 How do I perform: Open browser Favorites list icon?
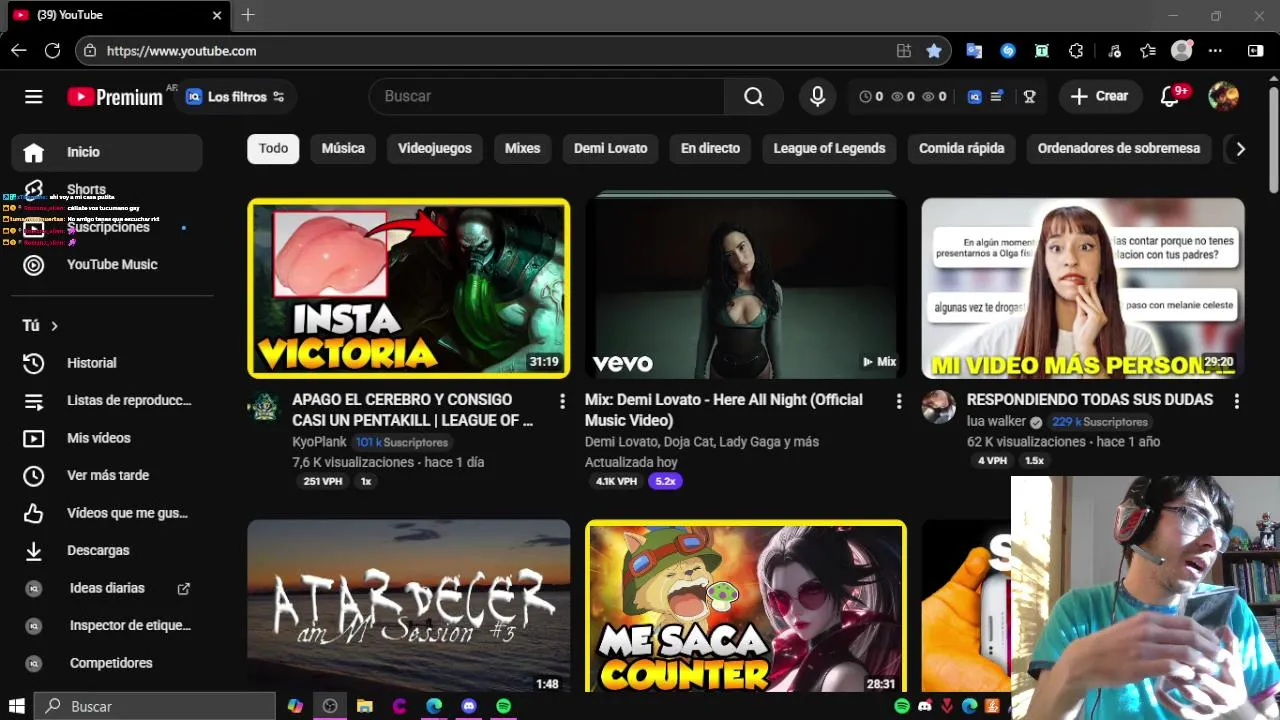(x=1147, y=51)
